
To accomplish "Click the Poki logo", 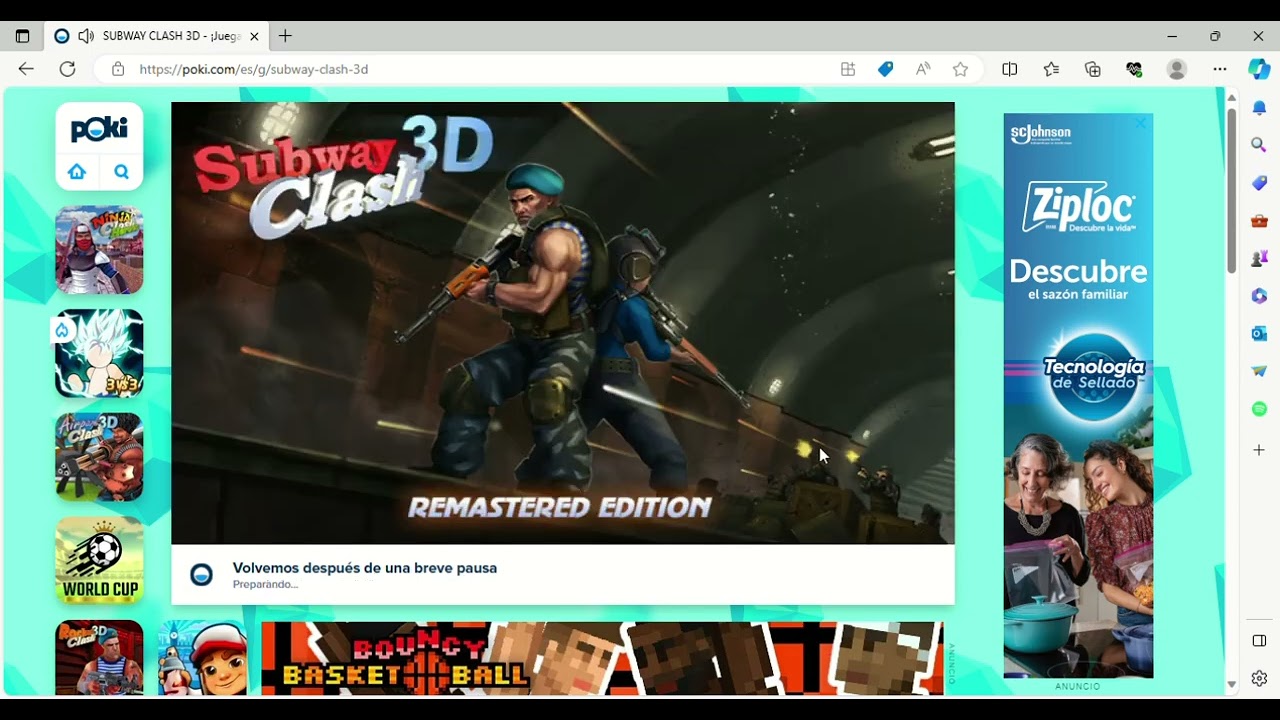I will tap(99, 130).
